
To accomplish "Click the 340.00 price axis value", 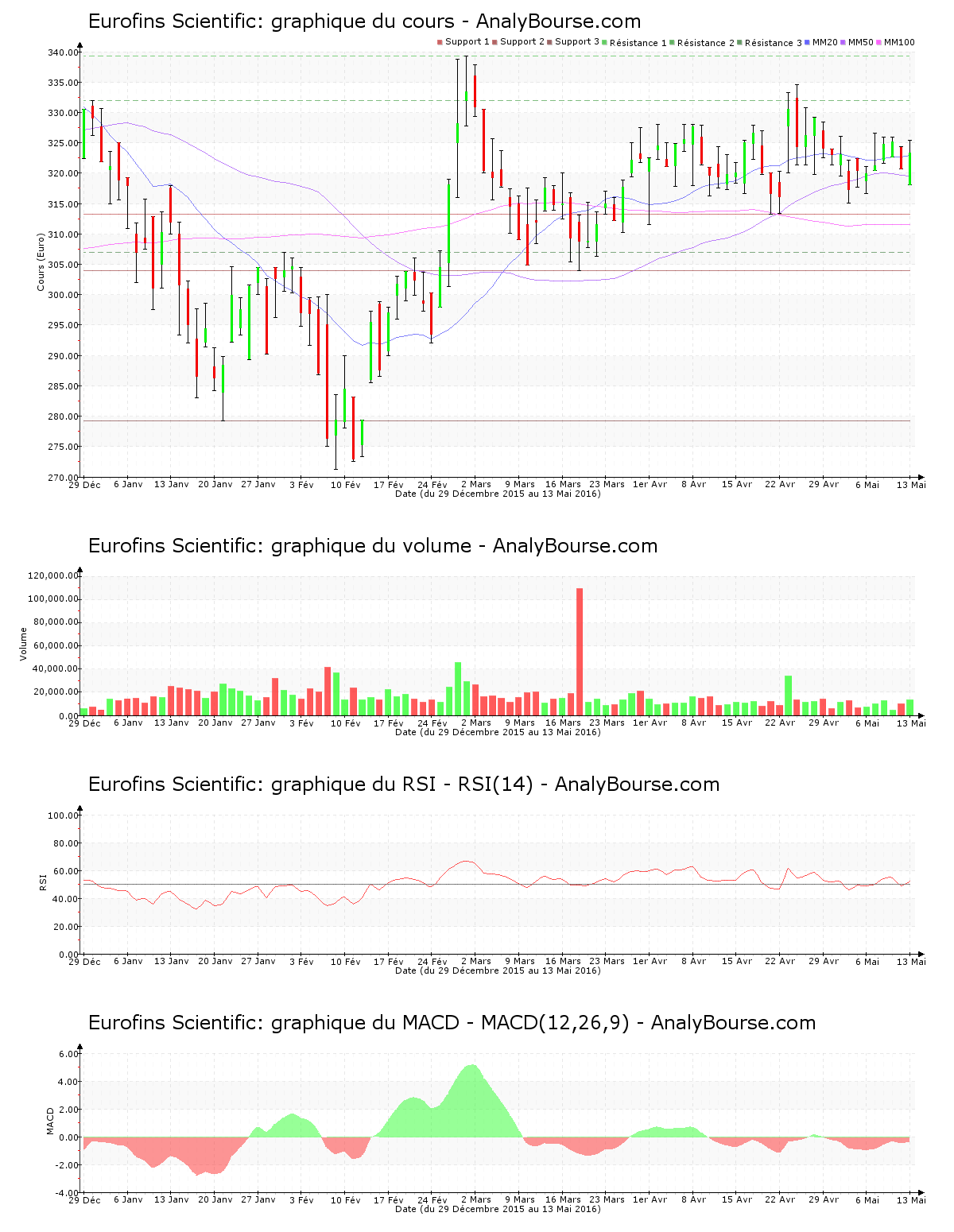I will [63, 52].
